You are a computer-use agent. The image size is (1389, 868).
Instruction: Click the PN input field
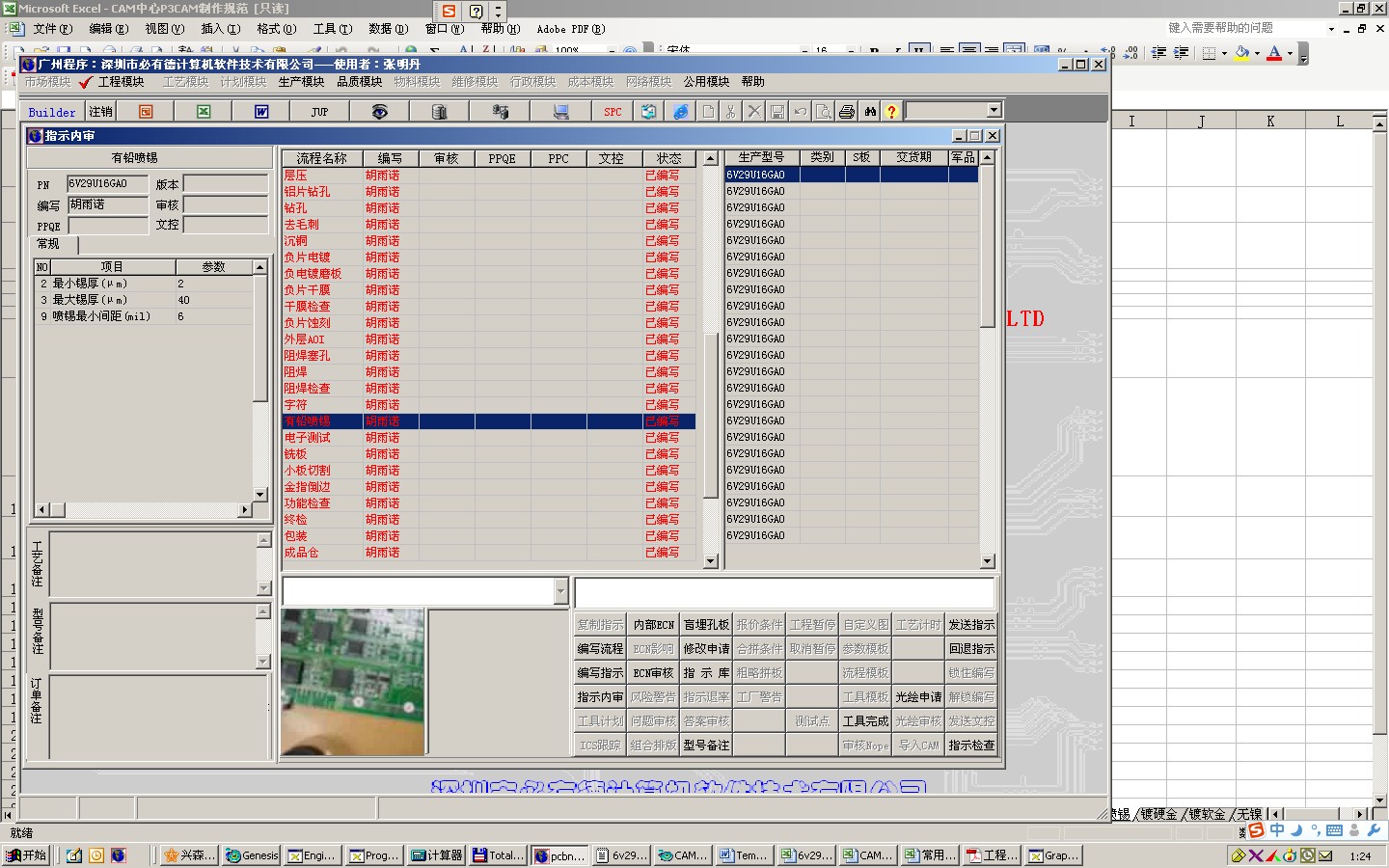(107, 183)
